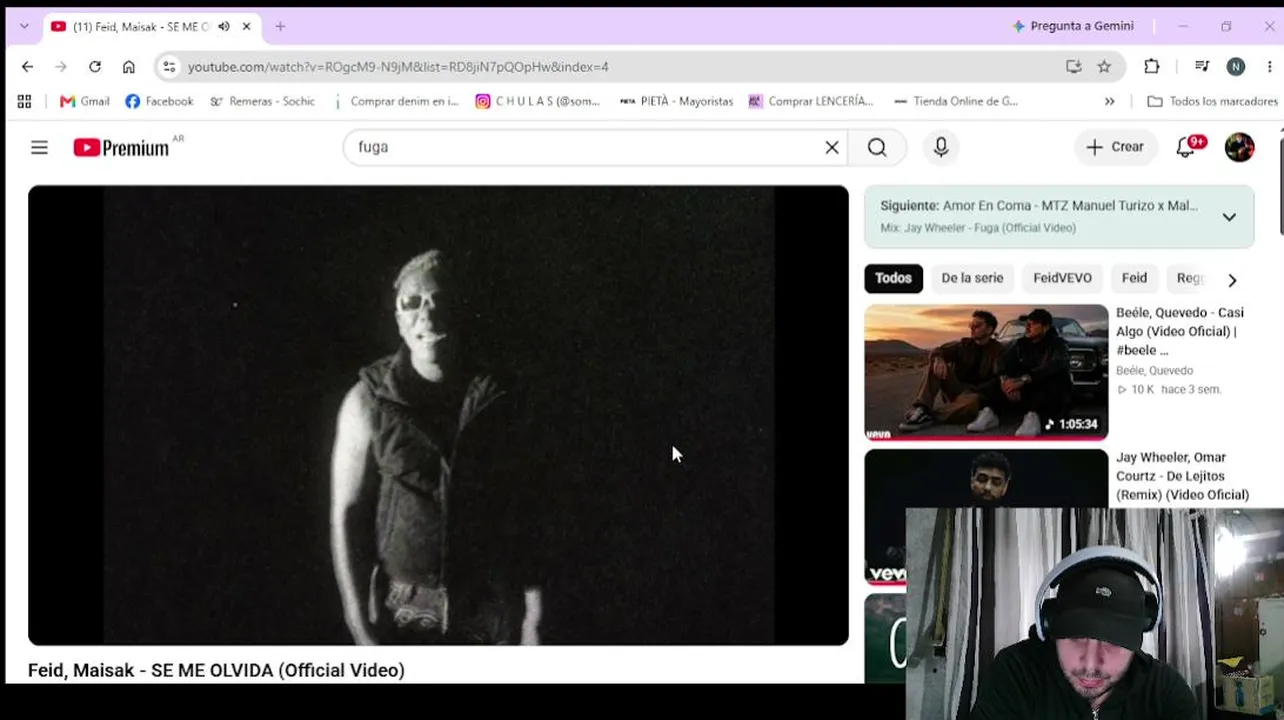The height and width of the screenshot is (720, 1284).
Task: Open the De Lejitos (Remix) video title
Action: coord(1182,476)
